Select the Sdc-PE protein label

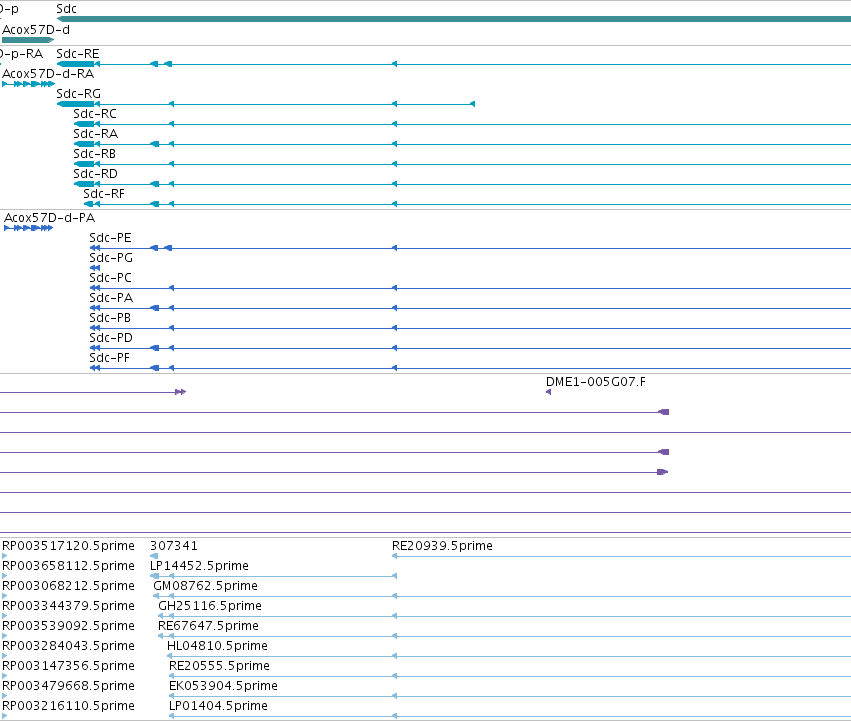pyautogui.click(x=110, y=238)
